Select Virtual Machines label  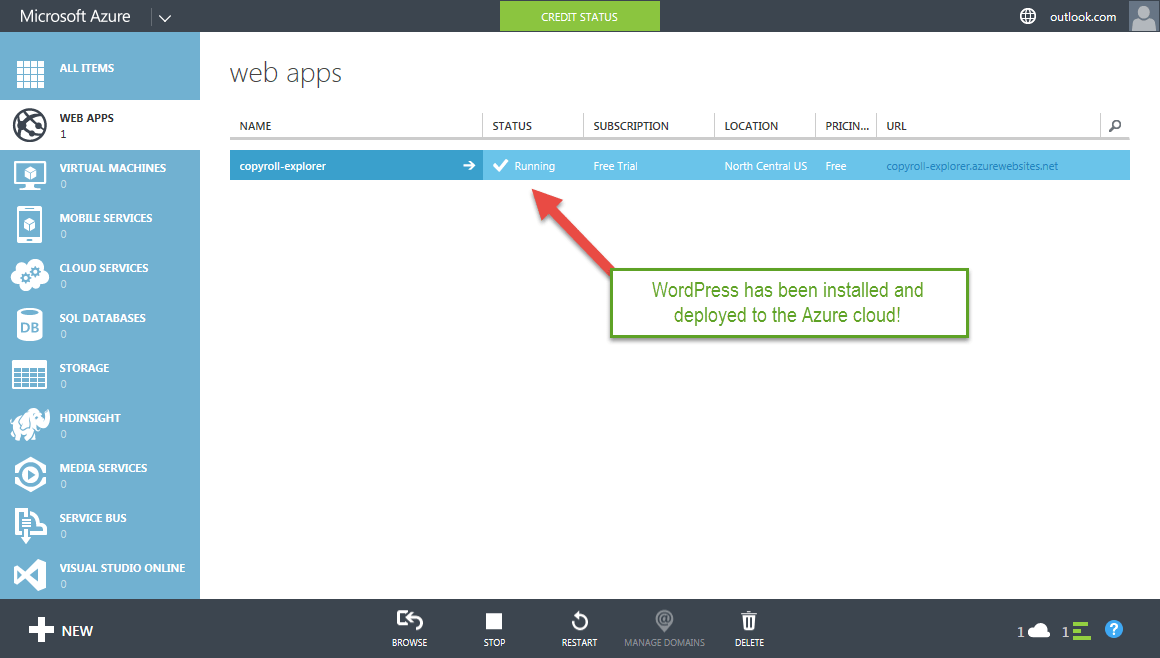tap(112, 168)
